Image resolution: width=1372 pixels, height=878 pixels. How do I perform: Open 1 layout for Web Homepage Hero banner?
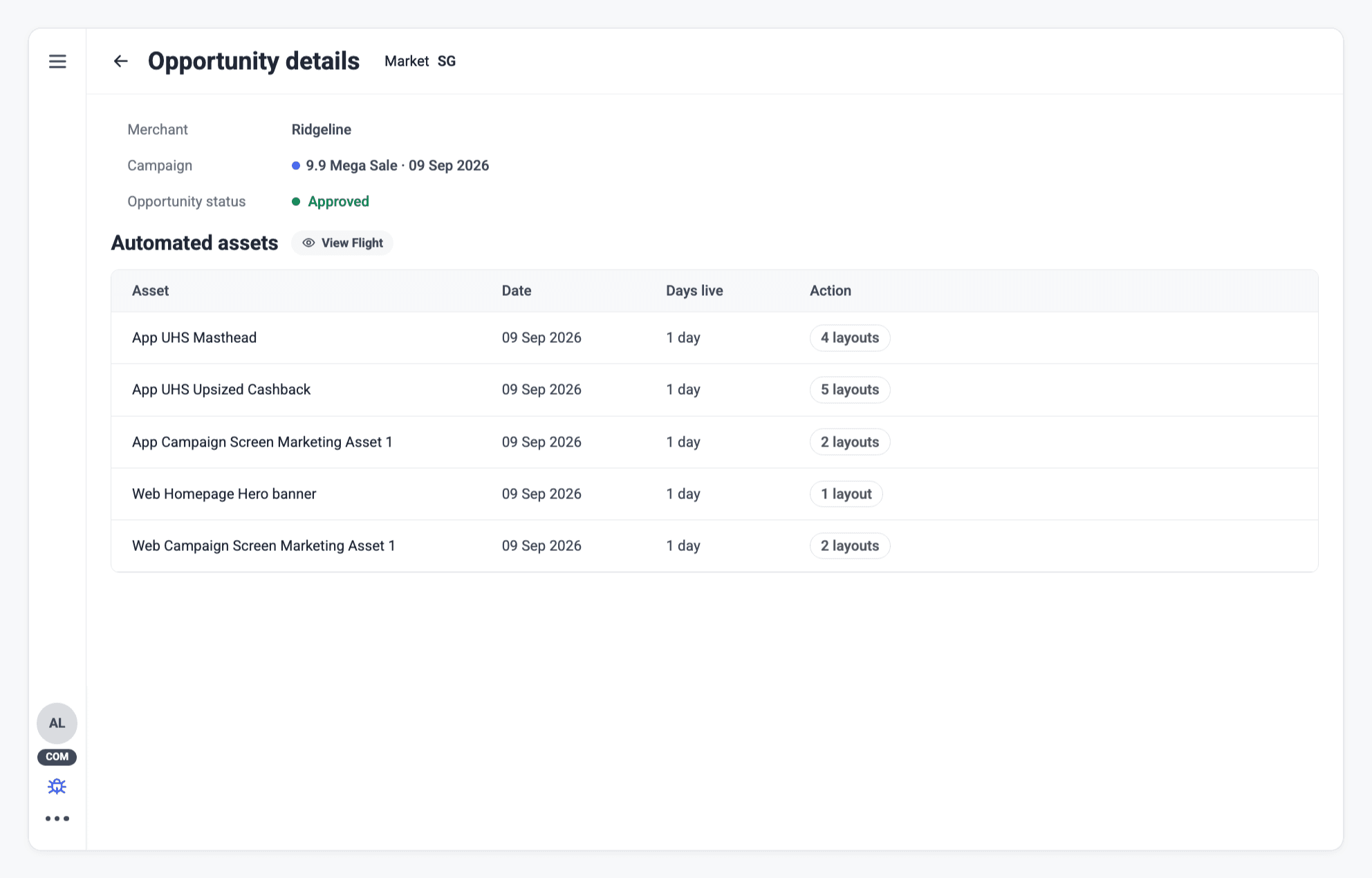(x=846, y=494)
